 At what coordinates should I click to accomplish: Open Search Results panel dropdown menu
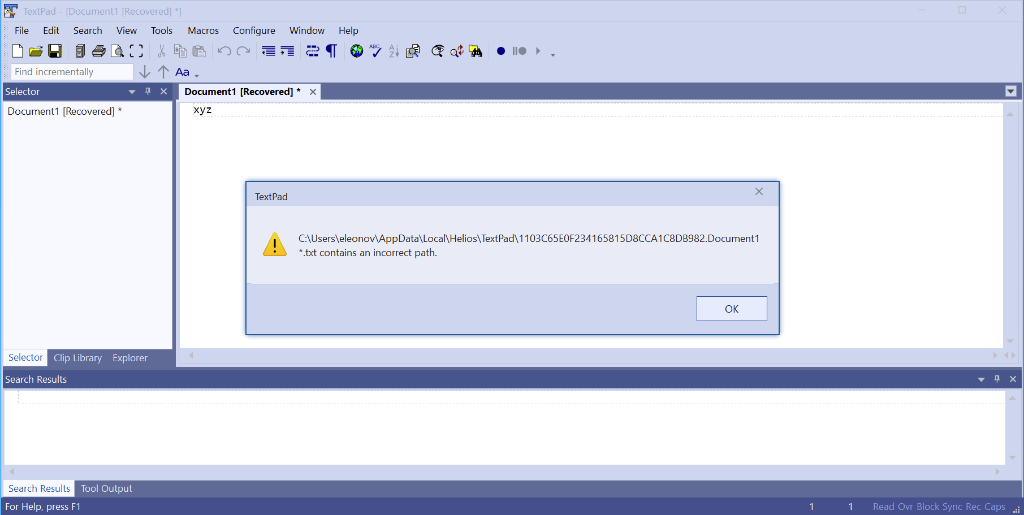coord(981,379)
